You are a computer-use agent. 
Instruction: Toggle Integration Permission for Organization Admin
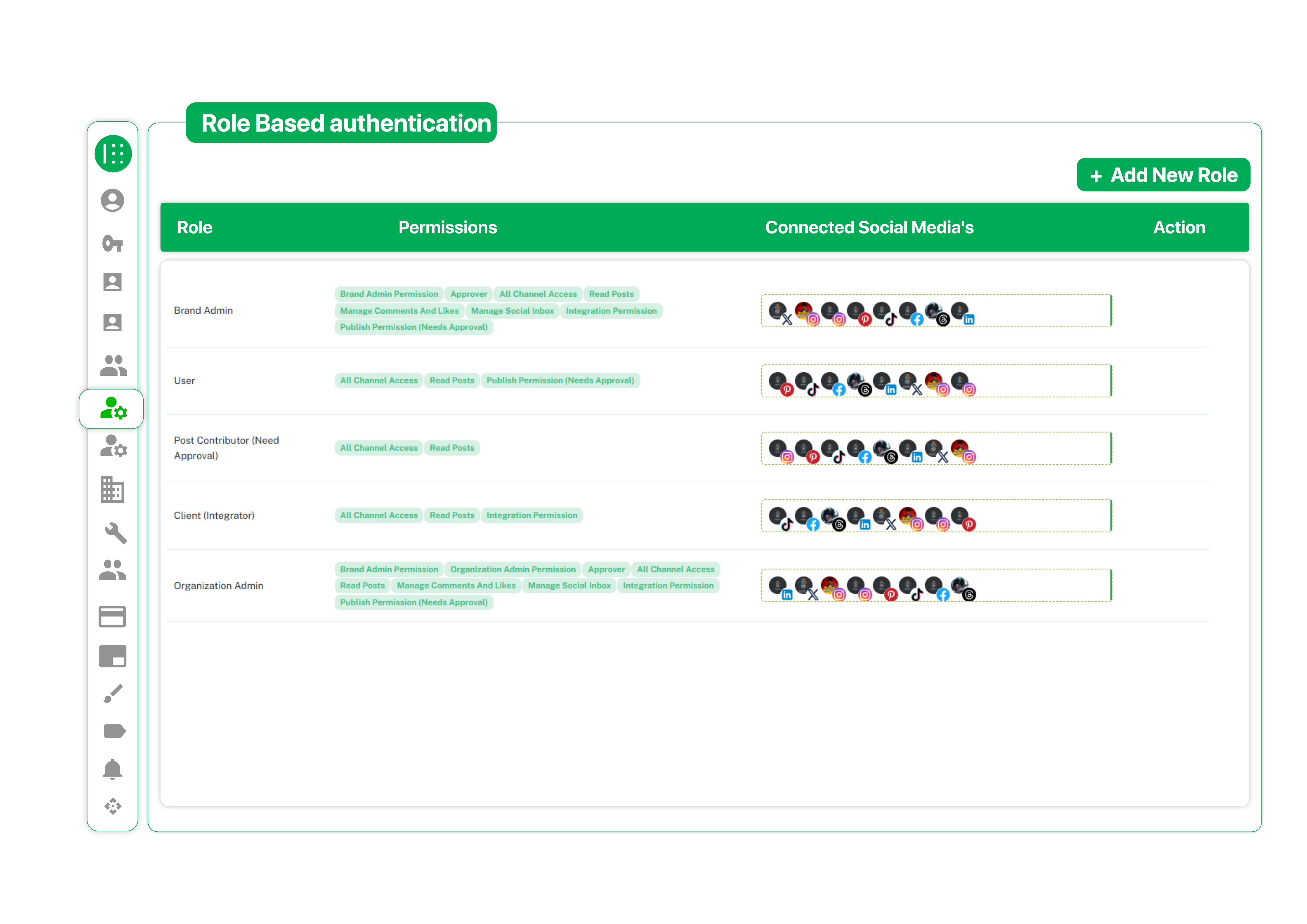coord(669,585)
